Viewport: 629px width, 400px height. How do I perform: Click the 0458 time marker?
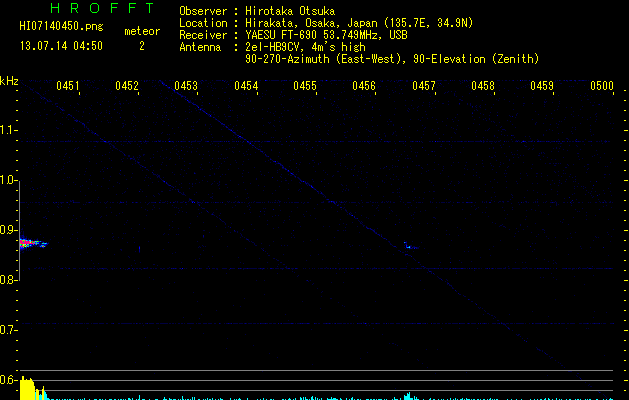(x=483, y=86)
